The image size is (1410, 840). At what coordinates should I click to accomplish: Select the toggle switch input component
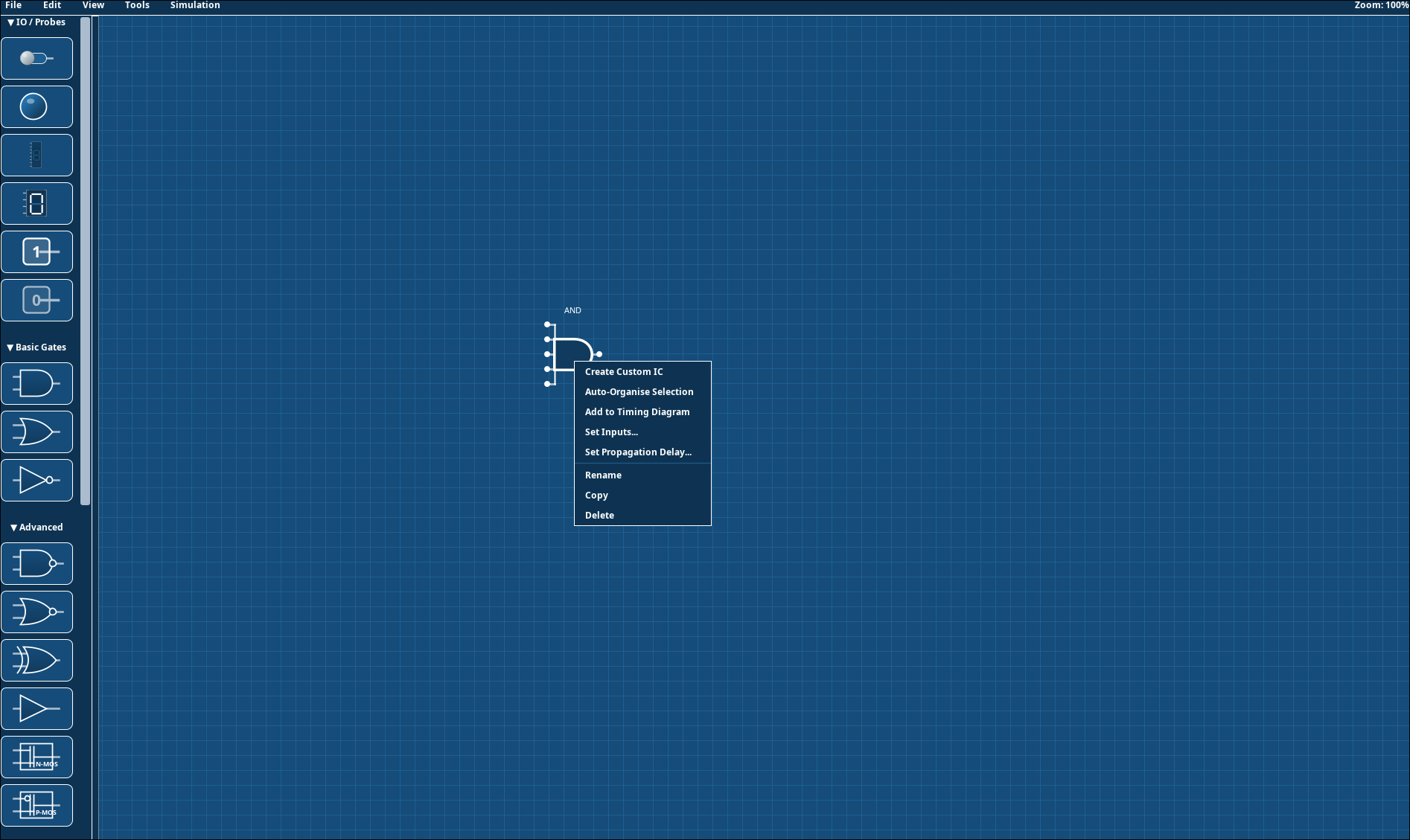36,58
